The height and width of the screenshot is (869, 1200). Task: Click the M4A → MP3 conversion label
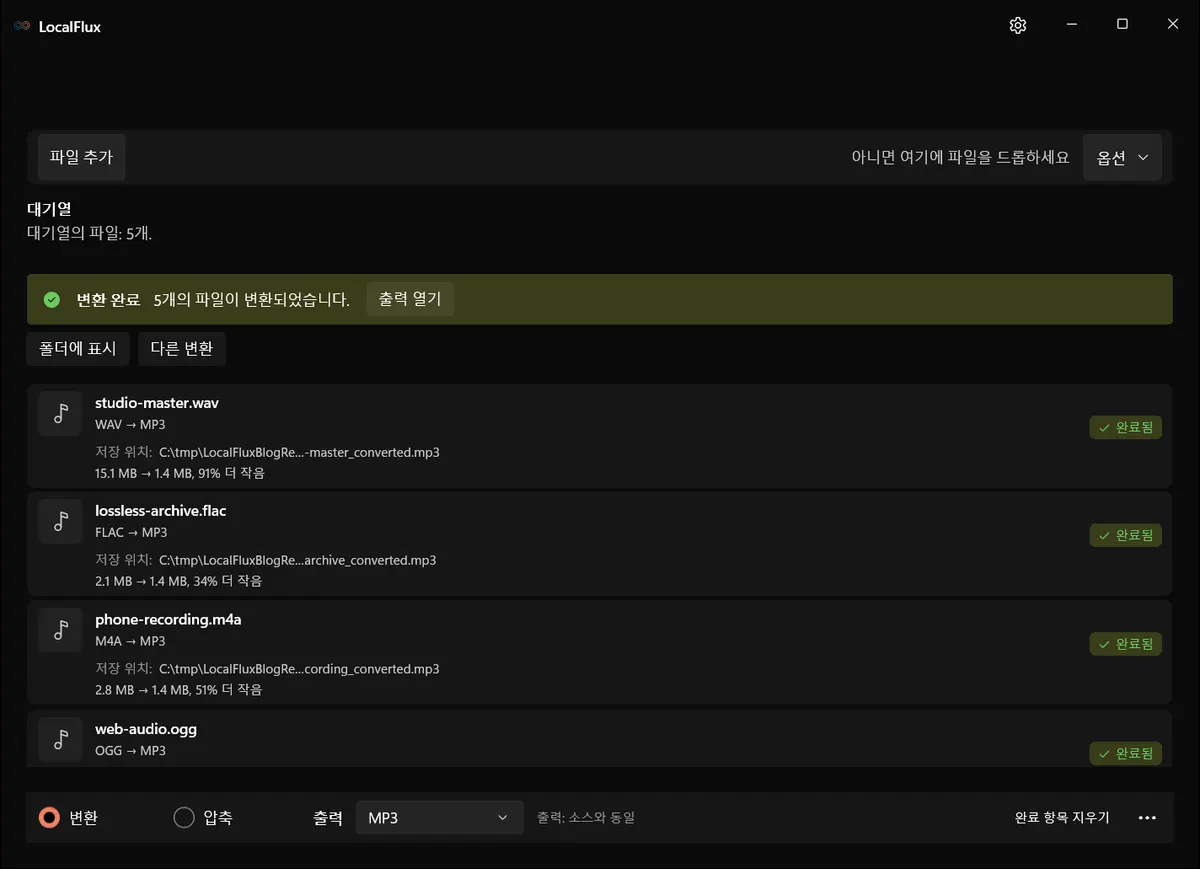[130, 641]
